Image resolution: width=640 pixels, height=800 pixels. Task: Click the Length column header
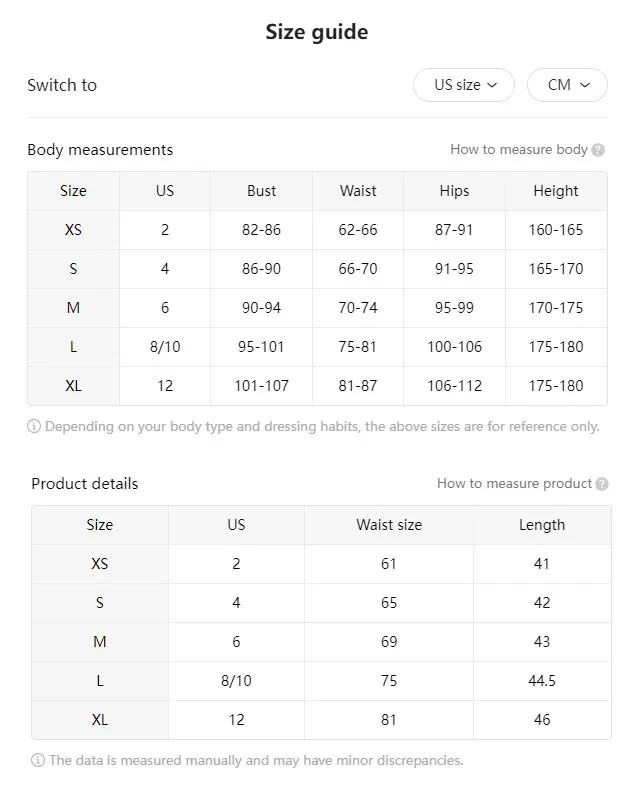coord(542,525)
